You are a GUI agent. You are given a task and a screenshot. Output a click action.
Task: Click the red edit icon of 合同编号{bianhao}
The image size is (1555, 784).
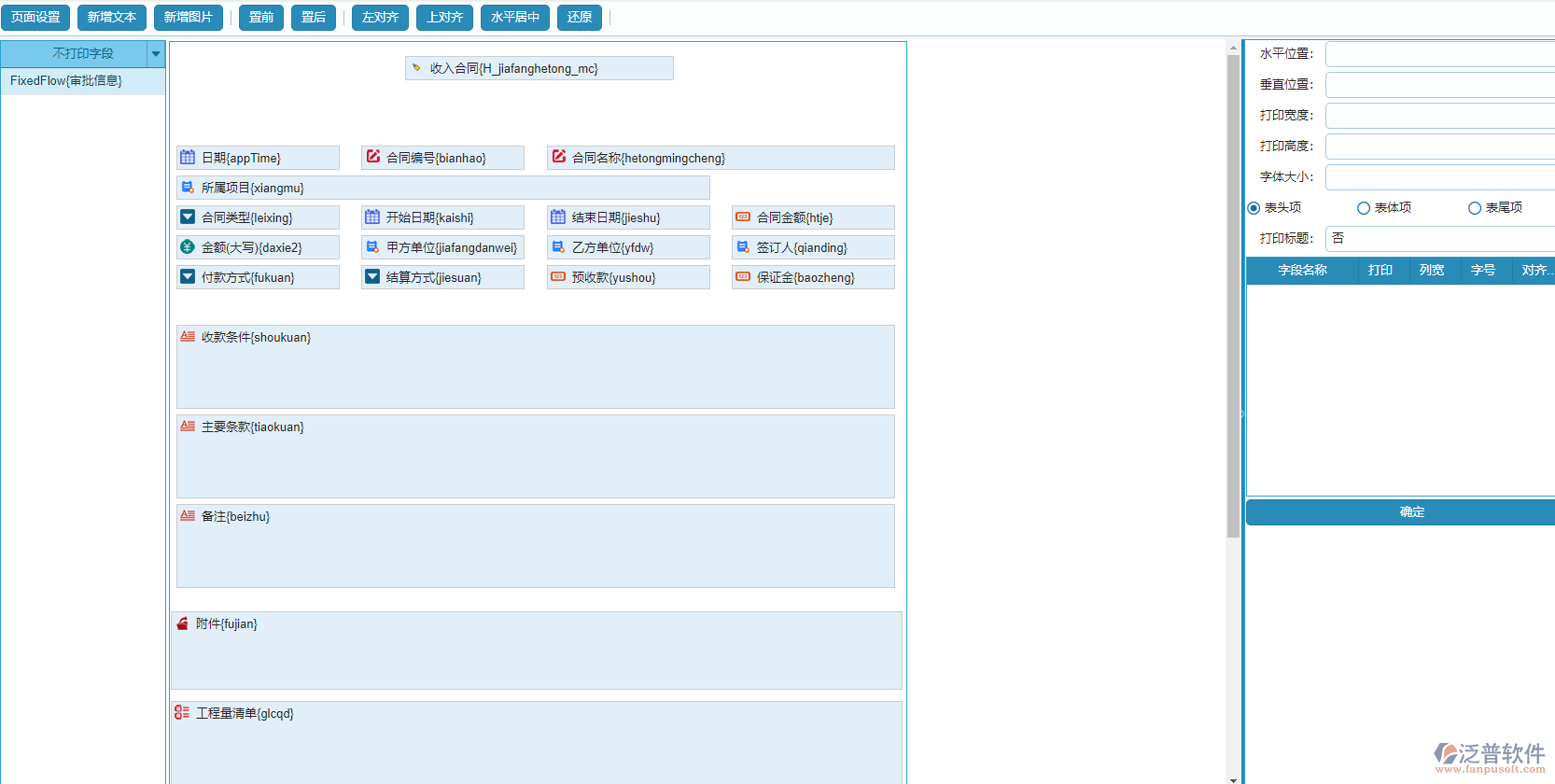373,157
